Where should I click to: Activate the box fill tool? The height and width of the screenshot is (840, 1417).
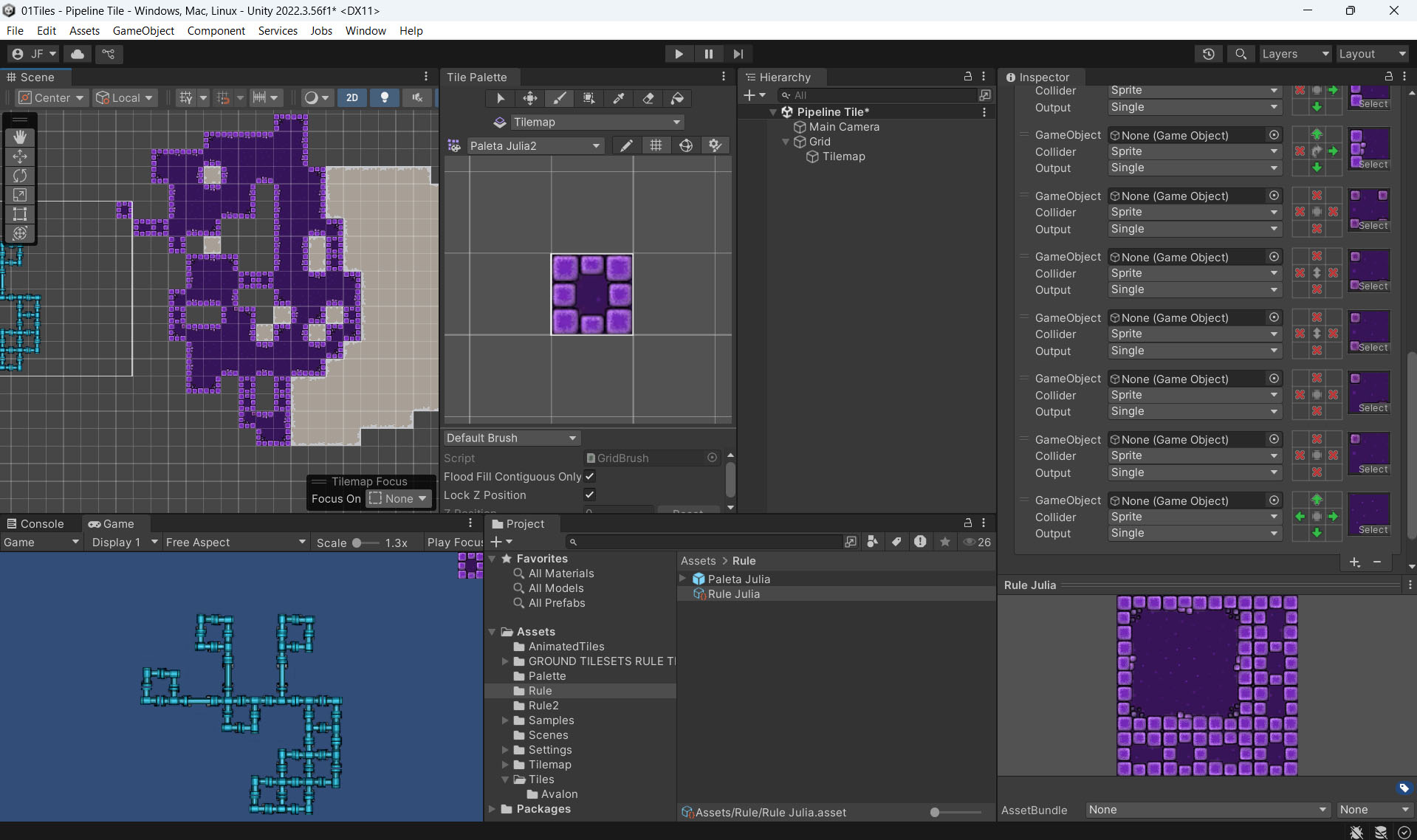(x=589, y=98)
